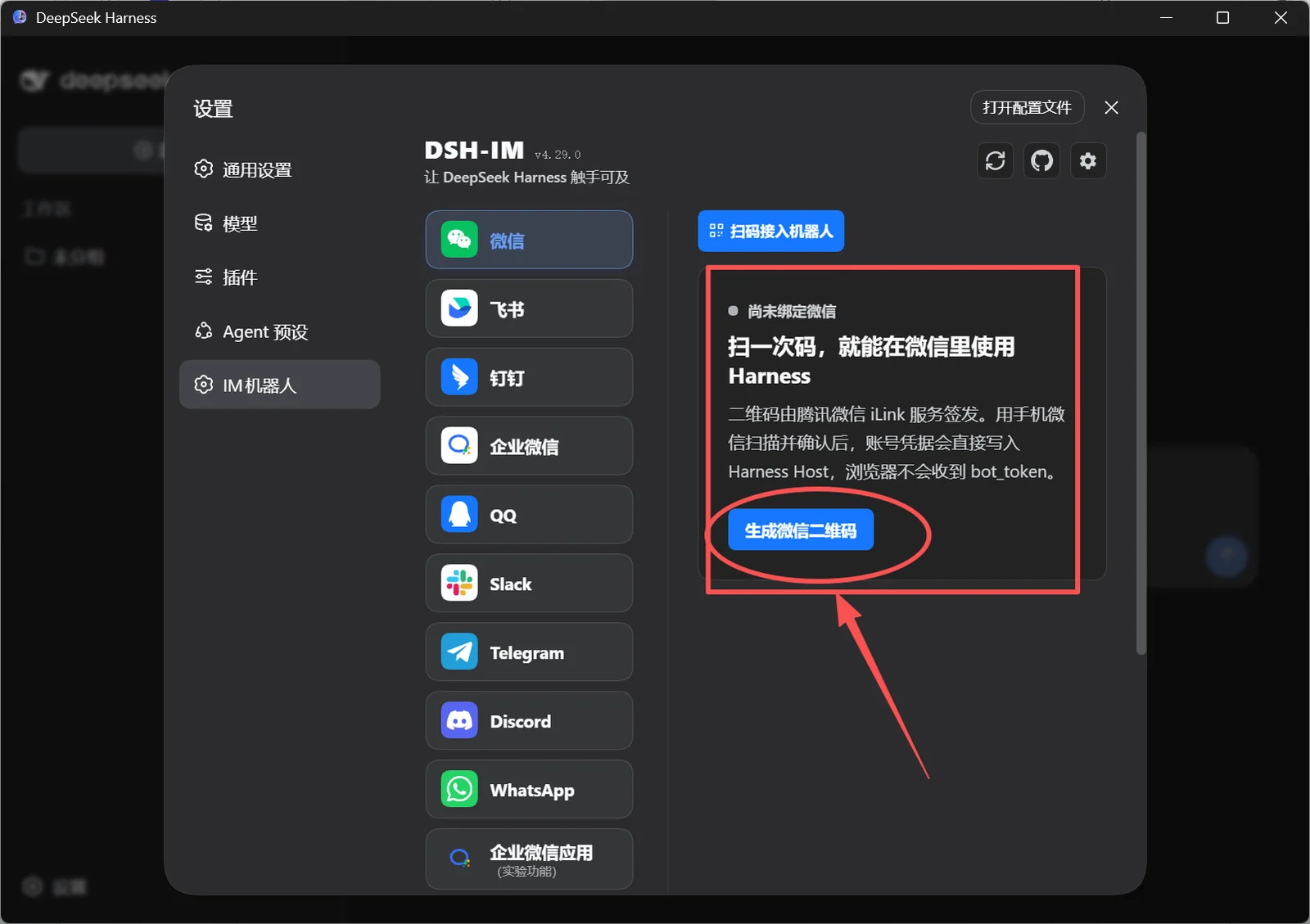The height and width of the screenshot is (924, 1310).
Task: Click the Slack colorful logo icon
Action: click(x=459, y=584)
